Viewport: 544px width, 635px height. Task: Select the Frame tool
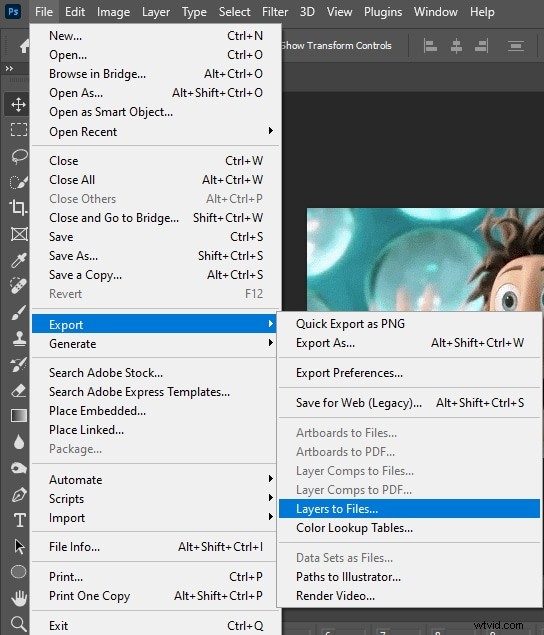pos(19,234)
